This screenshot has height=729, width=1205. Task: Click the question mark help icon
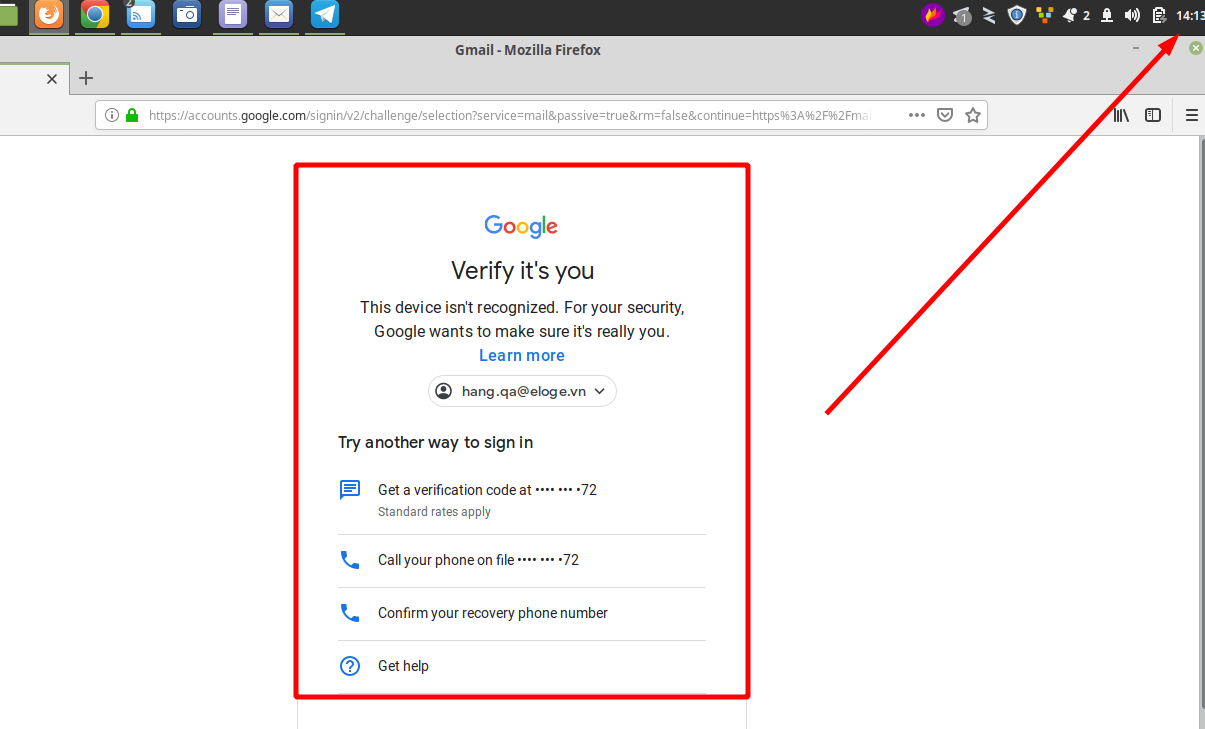click(x=350, y=666)
